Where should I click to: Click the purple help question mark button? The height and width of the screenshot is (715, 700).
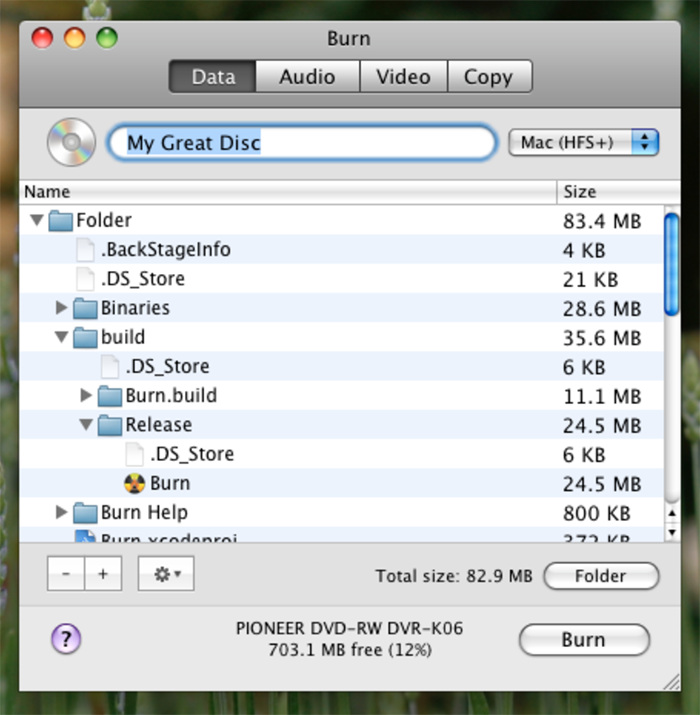point(65,639)
